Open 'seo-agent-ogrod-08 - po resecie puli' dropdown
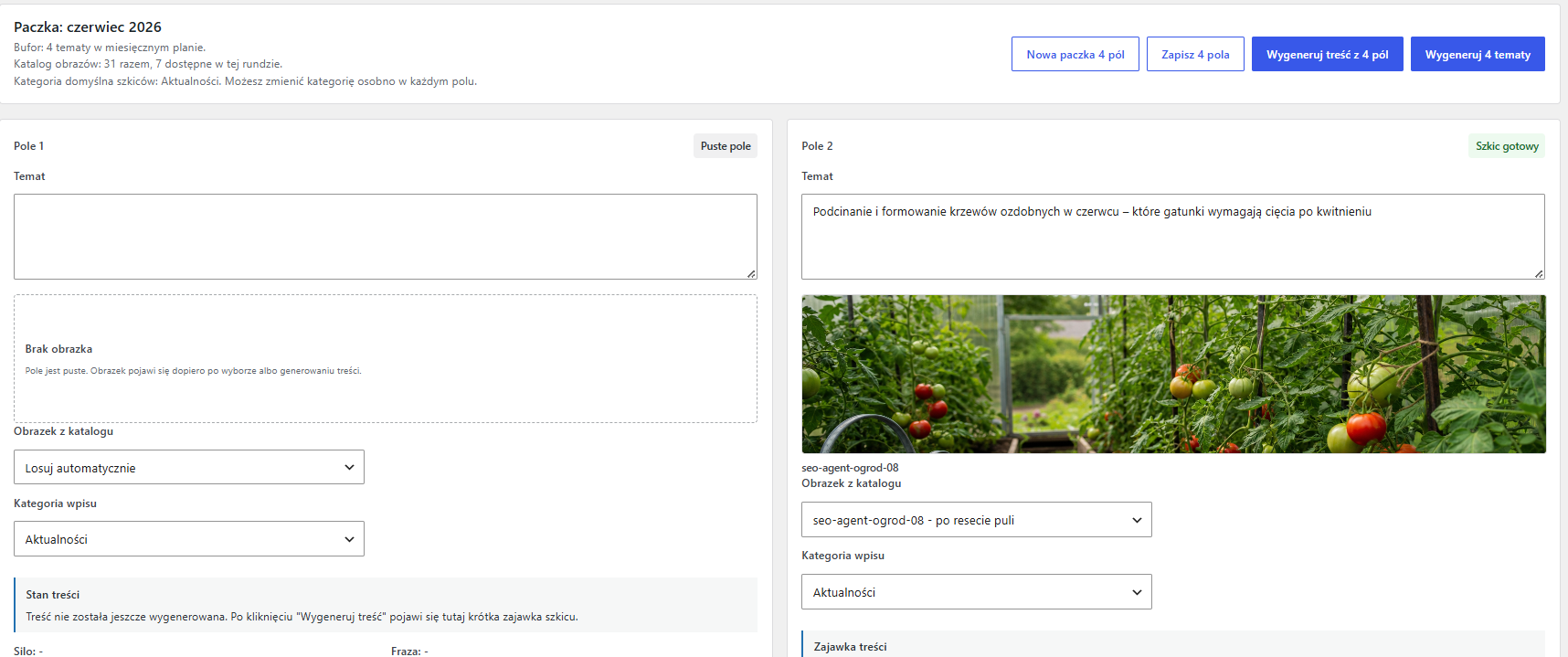The image size is (1568, 657). click(976, 520)
